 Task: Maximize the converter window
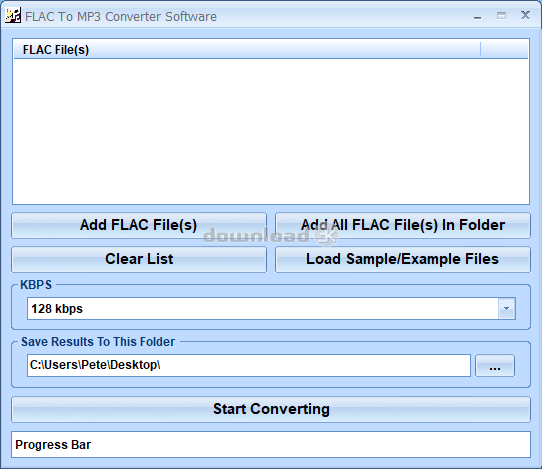pyautogui.click(x=501, y=16)
